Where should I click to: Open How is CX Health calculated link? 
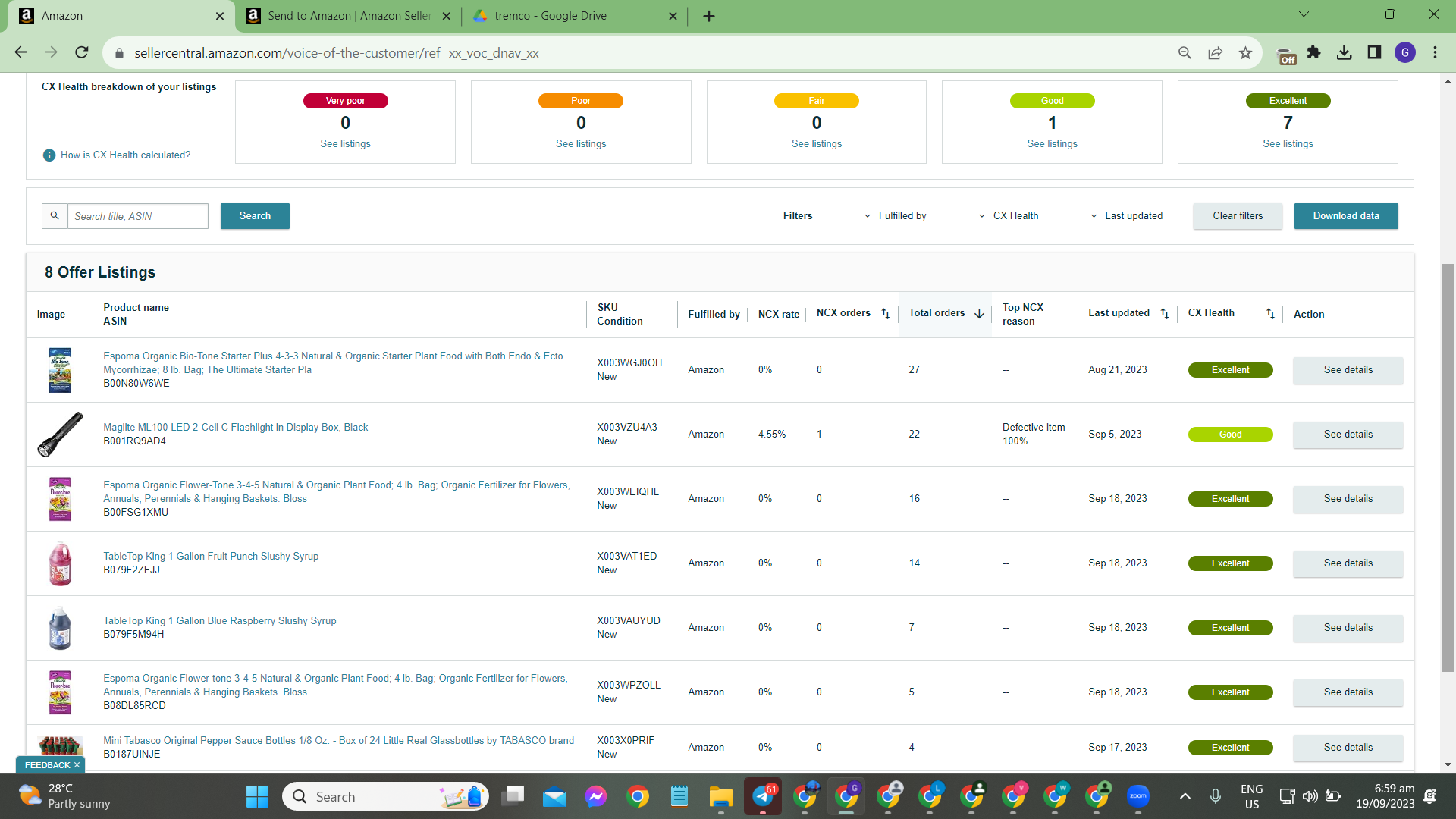click(125, 155)
